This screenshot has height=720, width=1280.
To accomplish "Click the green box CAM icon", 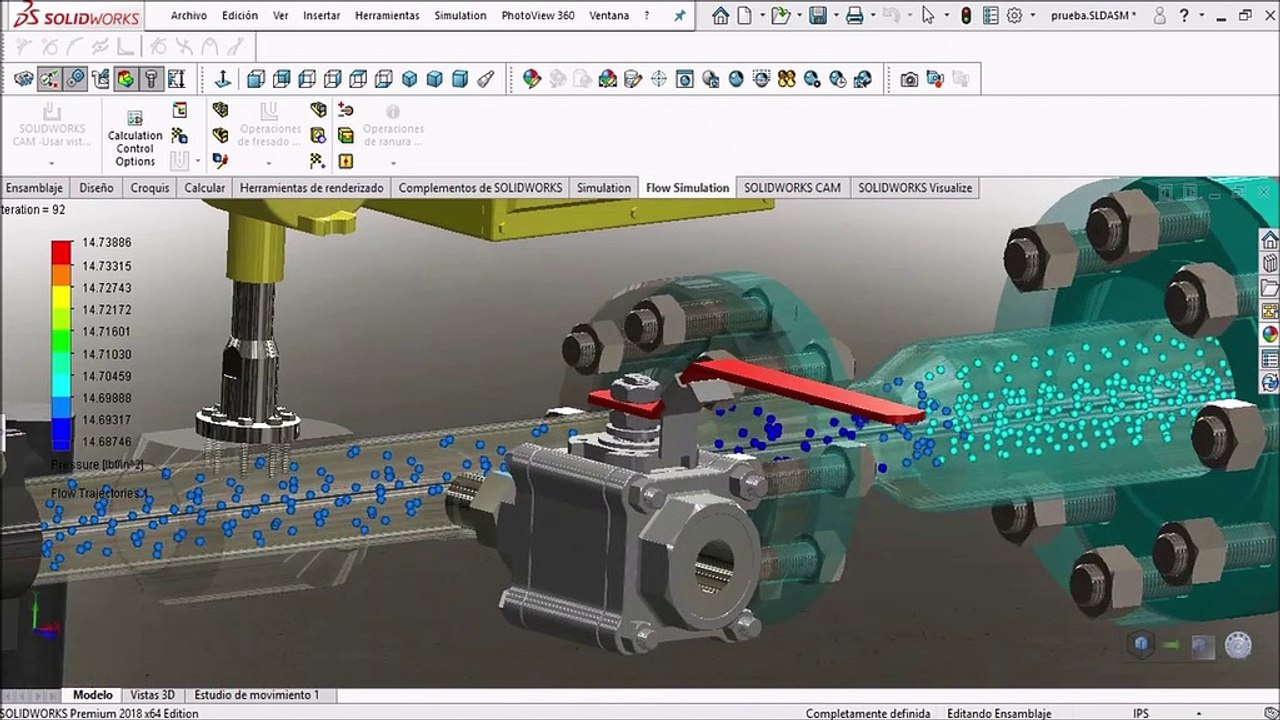I will [346, 135].
